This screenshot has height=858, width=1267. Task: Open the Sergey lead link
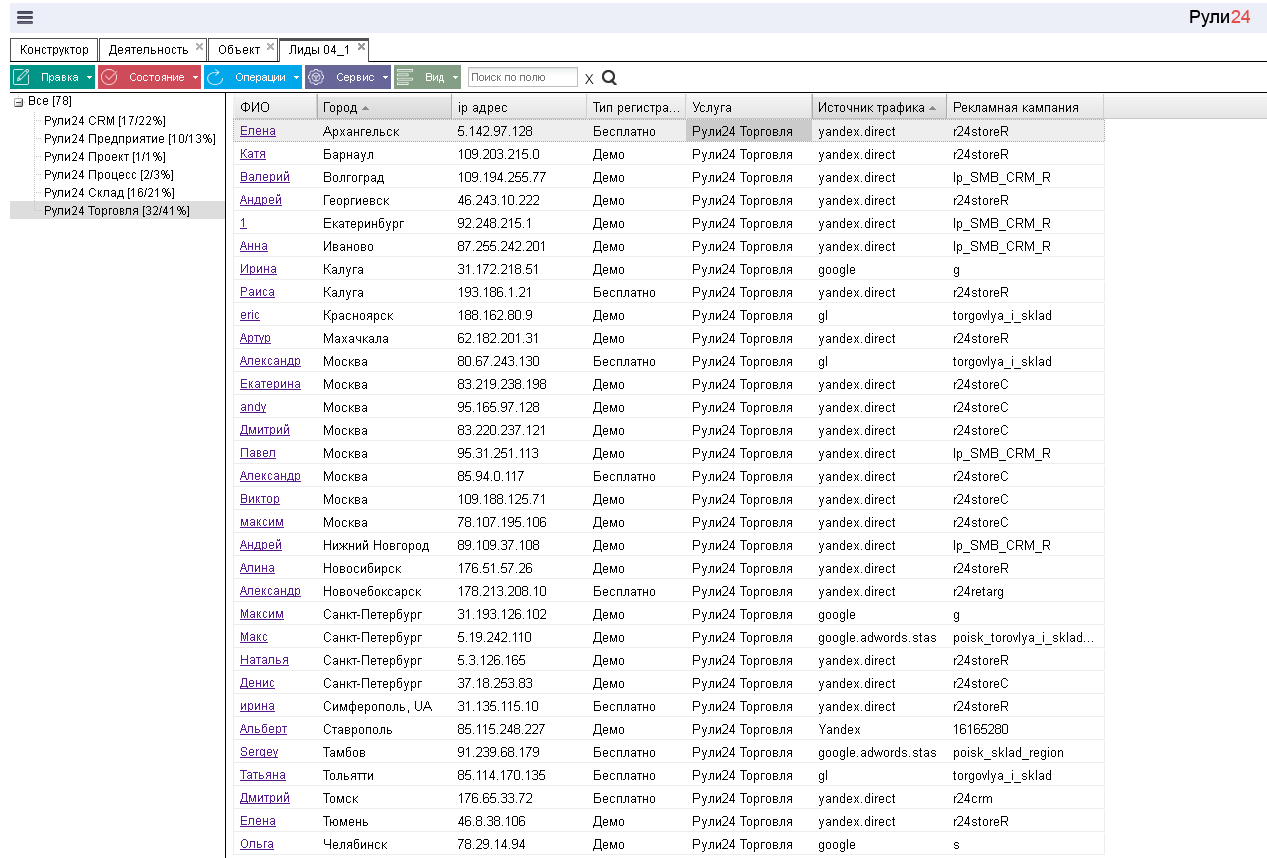259,752
